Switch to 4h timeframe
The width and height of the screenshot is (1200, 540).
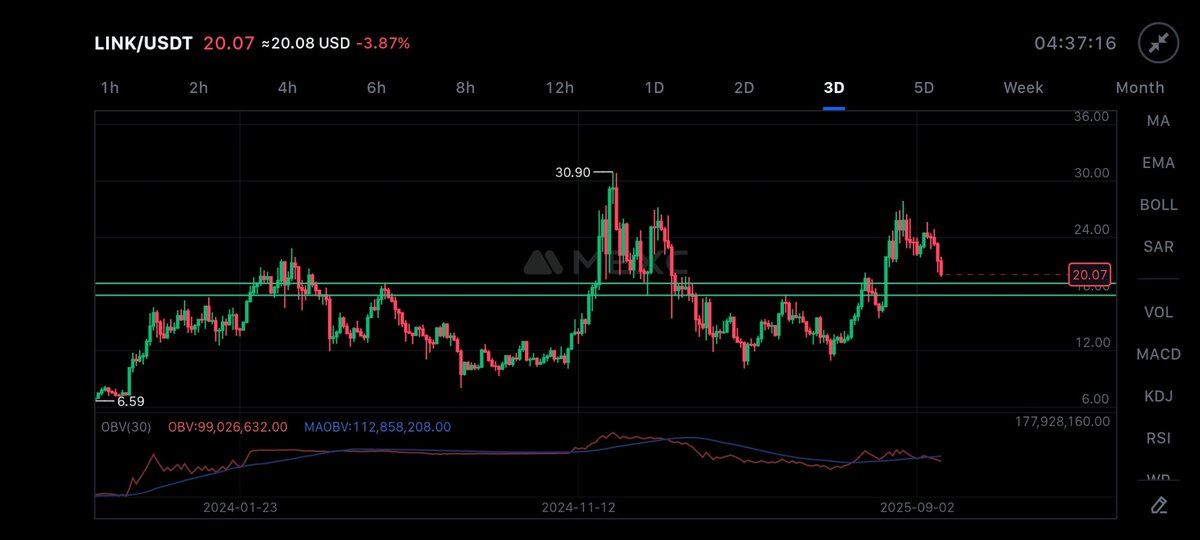click(x=287, y=88)
